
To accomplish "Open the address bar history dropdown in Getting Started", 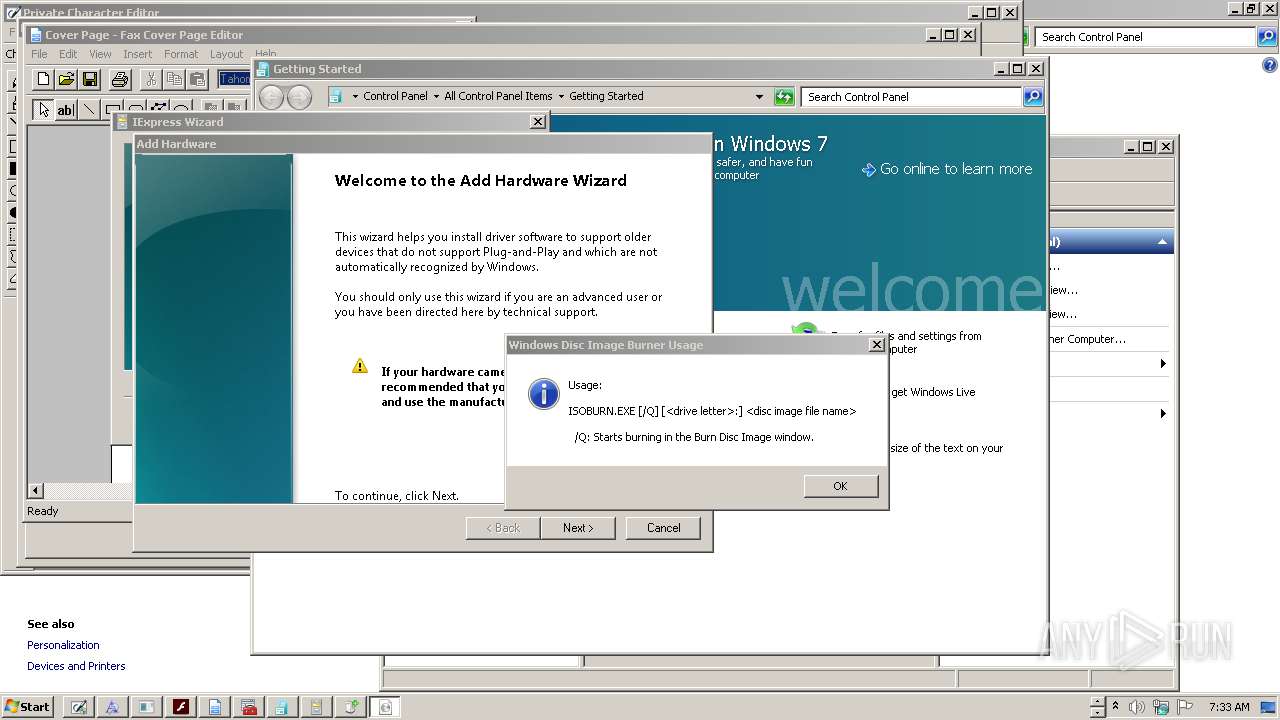I will click(759, 97).
